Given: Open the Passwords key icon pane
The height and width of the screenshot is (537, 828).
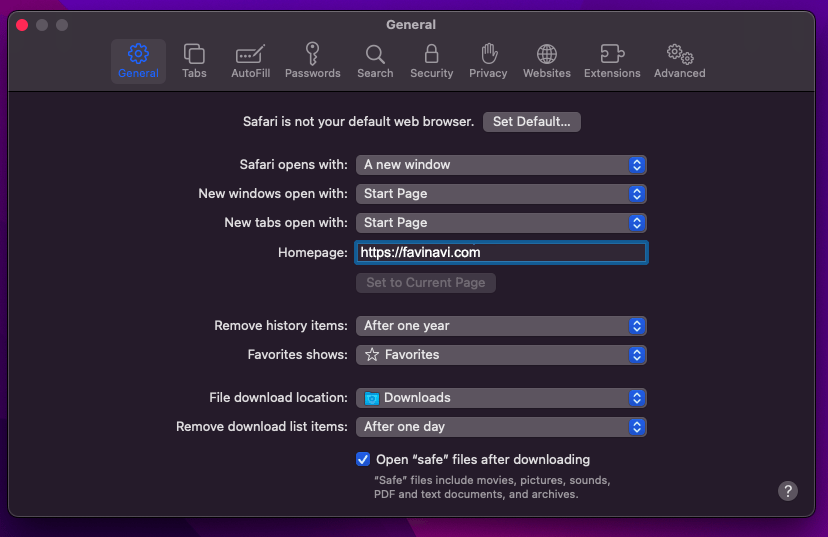Looking at the screenshot, I should point(313,61).
